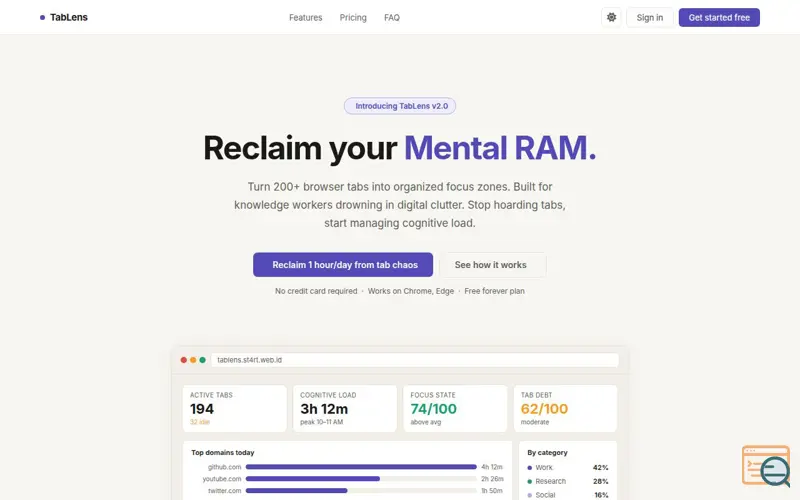Open the Features nav link
The width and height of the screenshot is (800, 500).
point(306,17)
